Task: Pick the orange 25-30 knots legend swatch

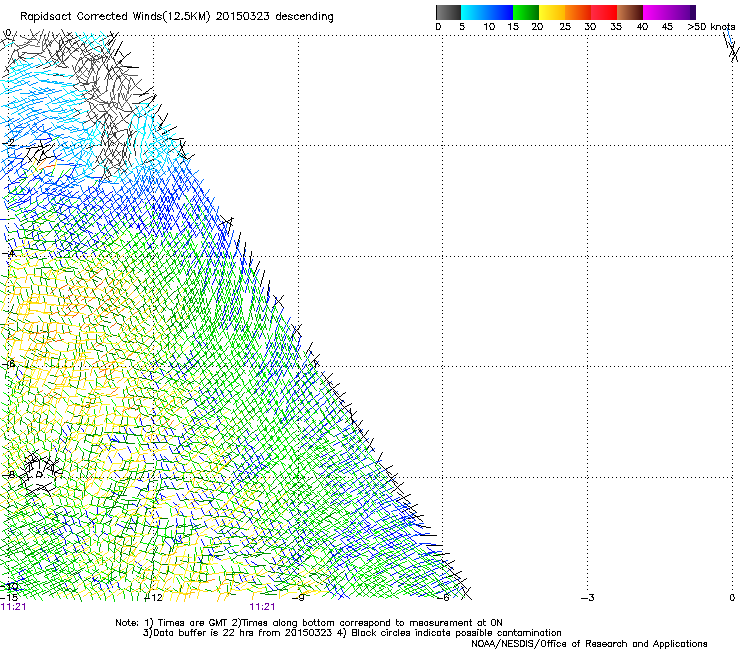Action: [578, 12]
